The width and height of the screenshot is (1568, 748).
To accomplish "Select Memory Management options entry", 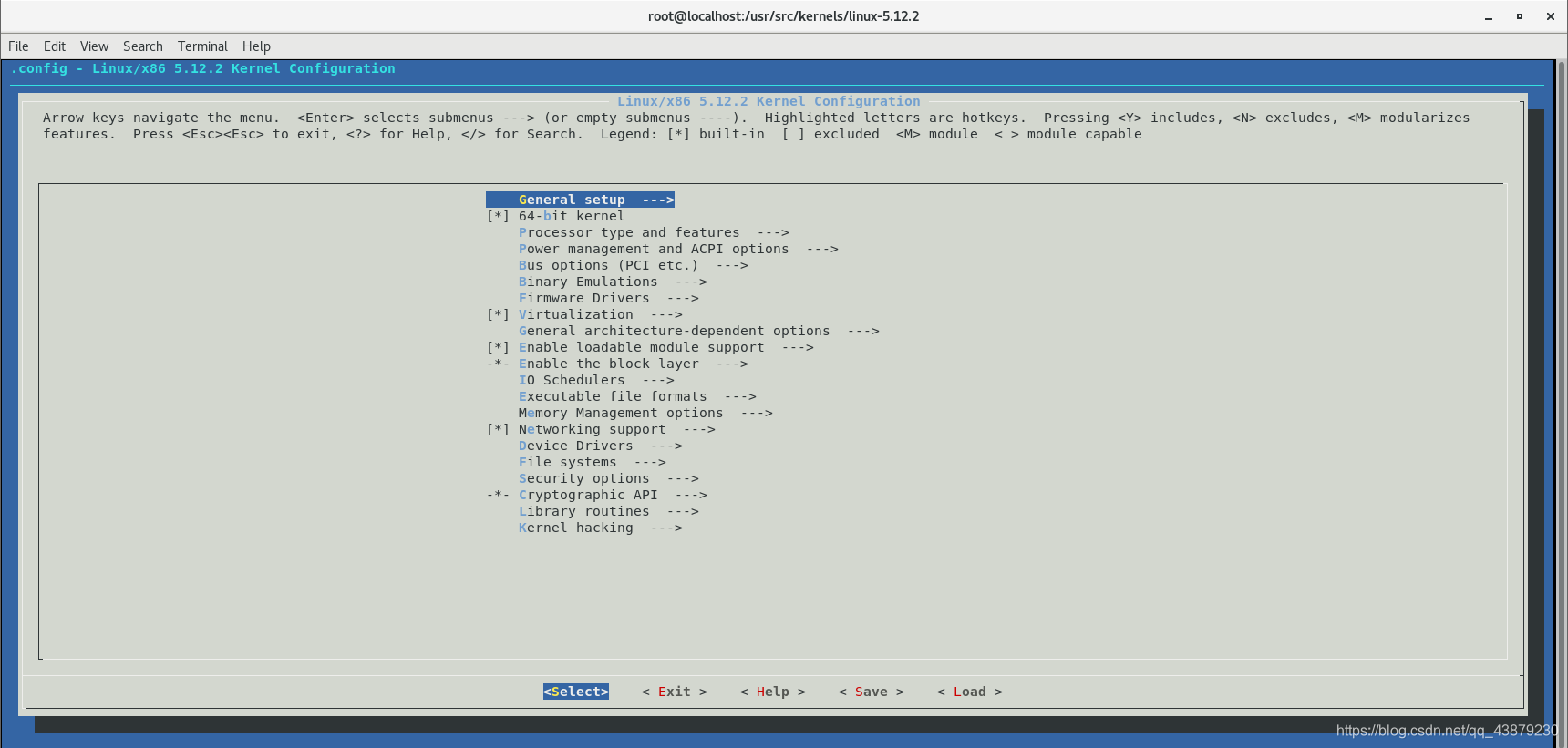I will [x=645, y=413].
